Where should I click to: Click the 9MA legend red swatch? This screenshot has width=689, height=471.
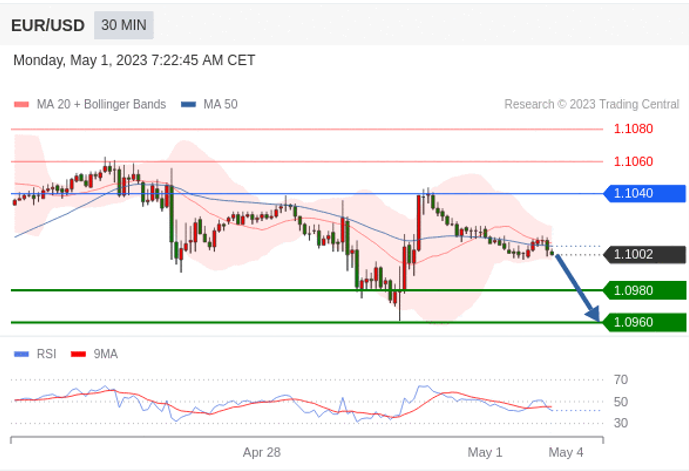pos(78,354)
